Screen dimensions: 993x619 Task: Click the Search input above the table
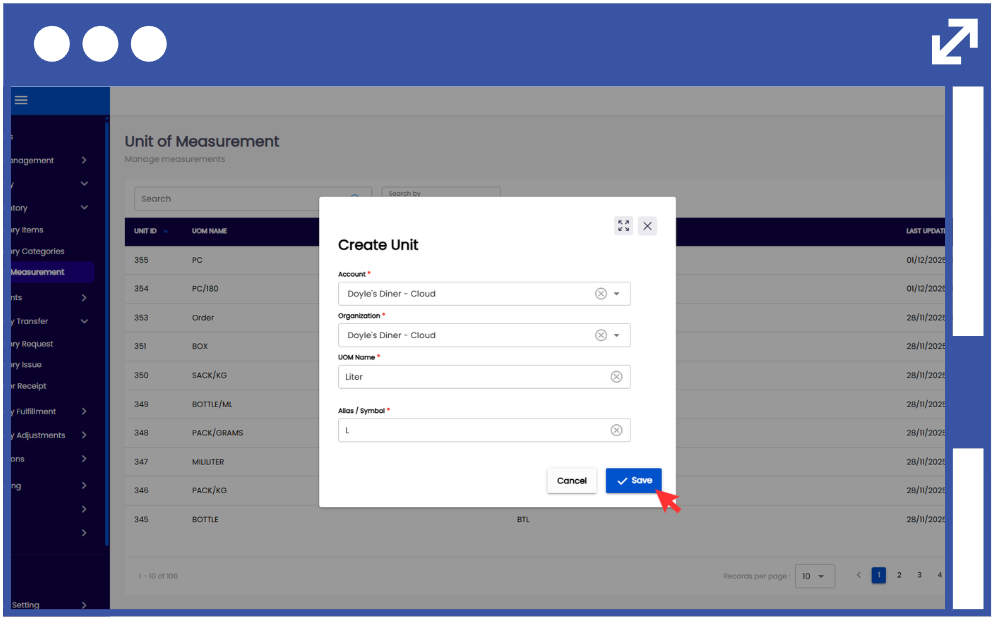coord(240,199)
